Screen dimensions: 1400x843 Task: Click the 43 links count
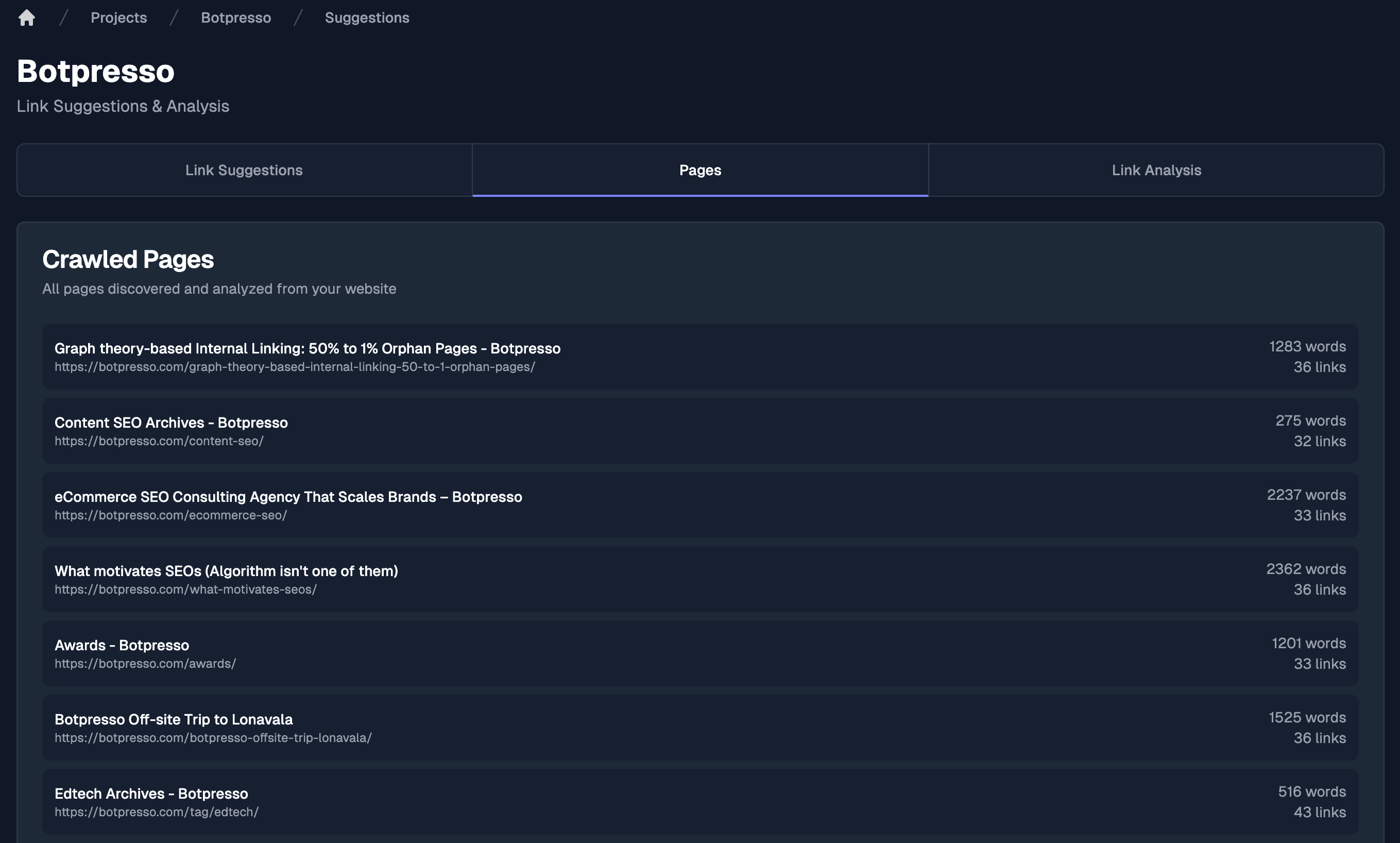click(1319, 812)
